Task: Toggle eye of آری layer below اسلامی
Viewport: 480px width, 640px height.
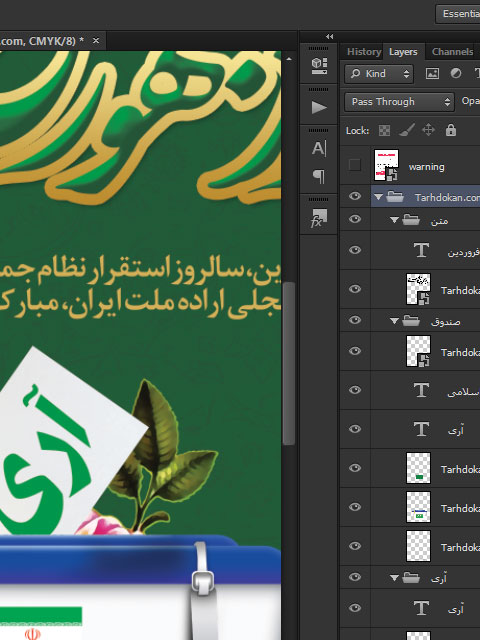Action: tap(355, 429)
